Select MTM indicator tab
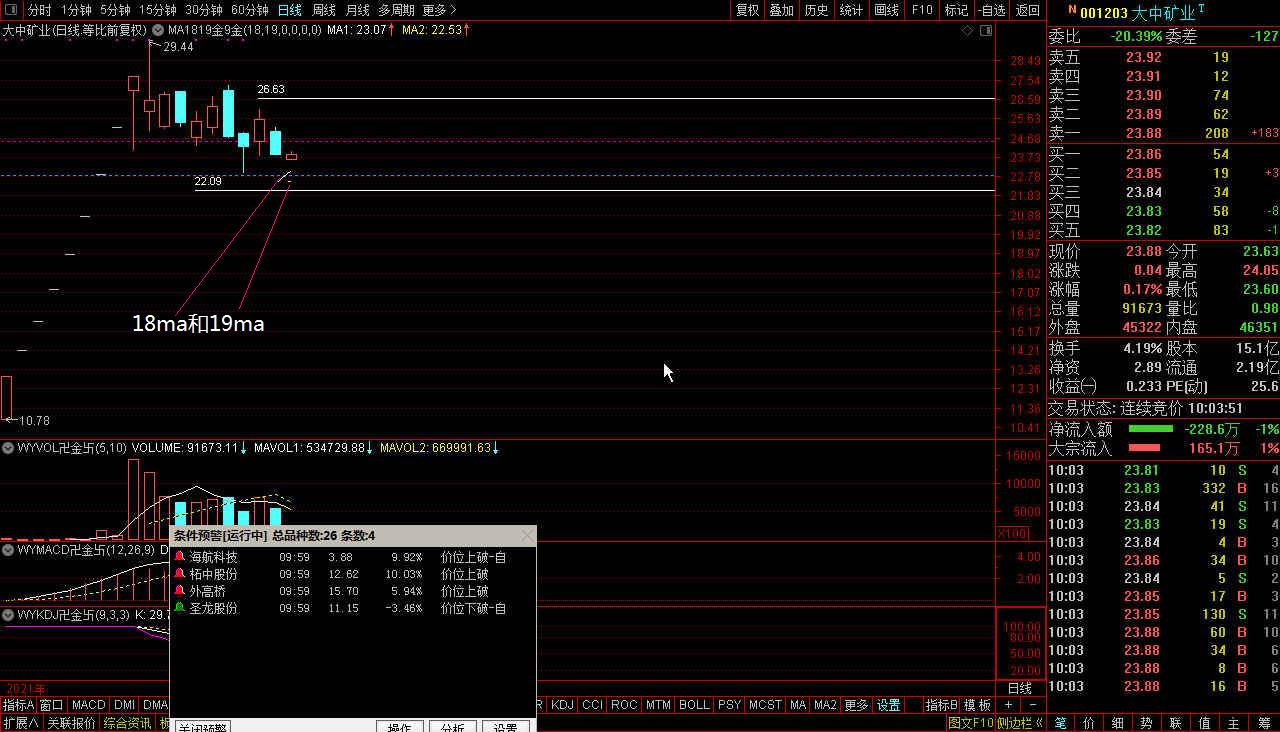Screen dimensions: 1280x732 point(658,705)
